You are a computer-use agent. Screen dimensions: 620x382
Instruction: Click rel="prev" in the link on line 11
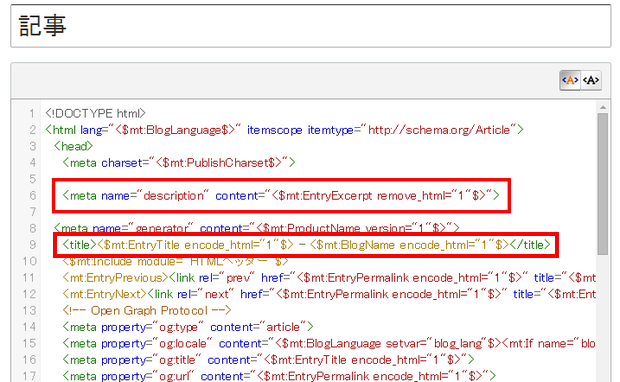tap(227, 278)
